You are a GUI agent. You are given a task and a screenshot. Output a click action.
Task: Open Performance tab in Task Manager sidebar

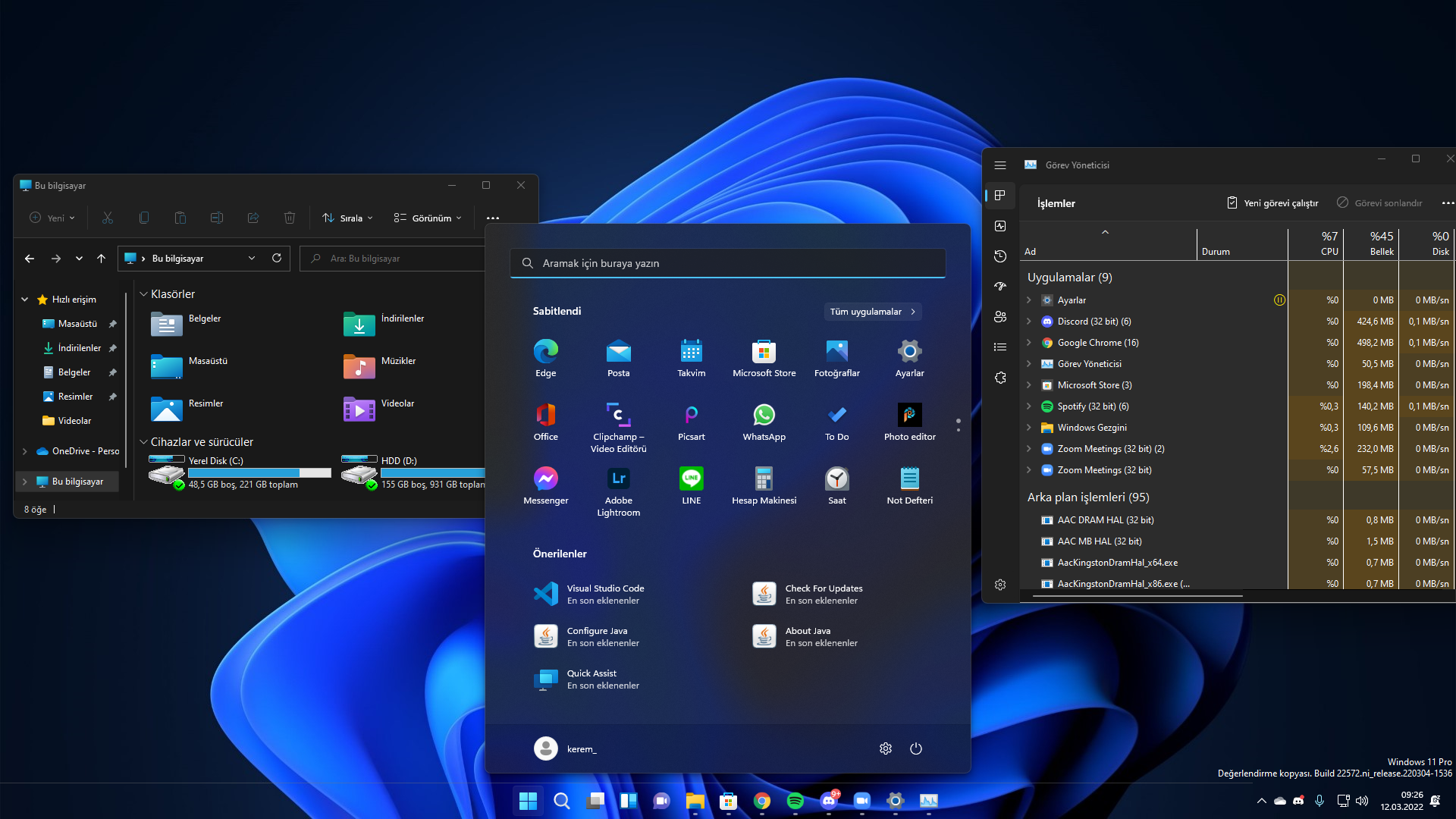1000,226
